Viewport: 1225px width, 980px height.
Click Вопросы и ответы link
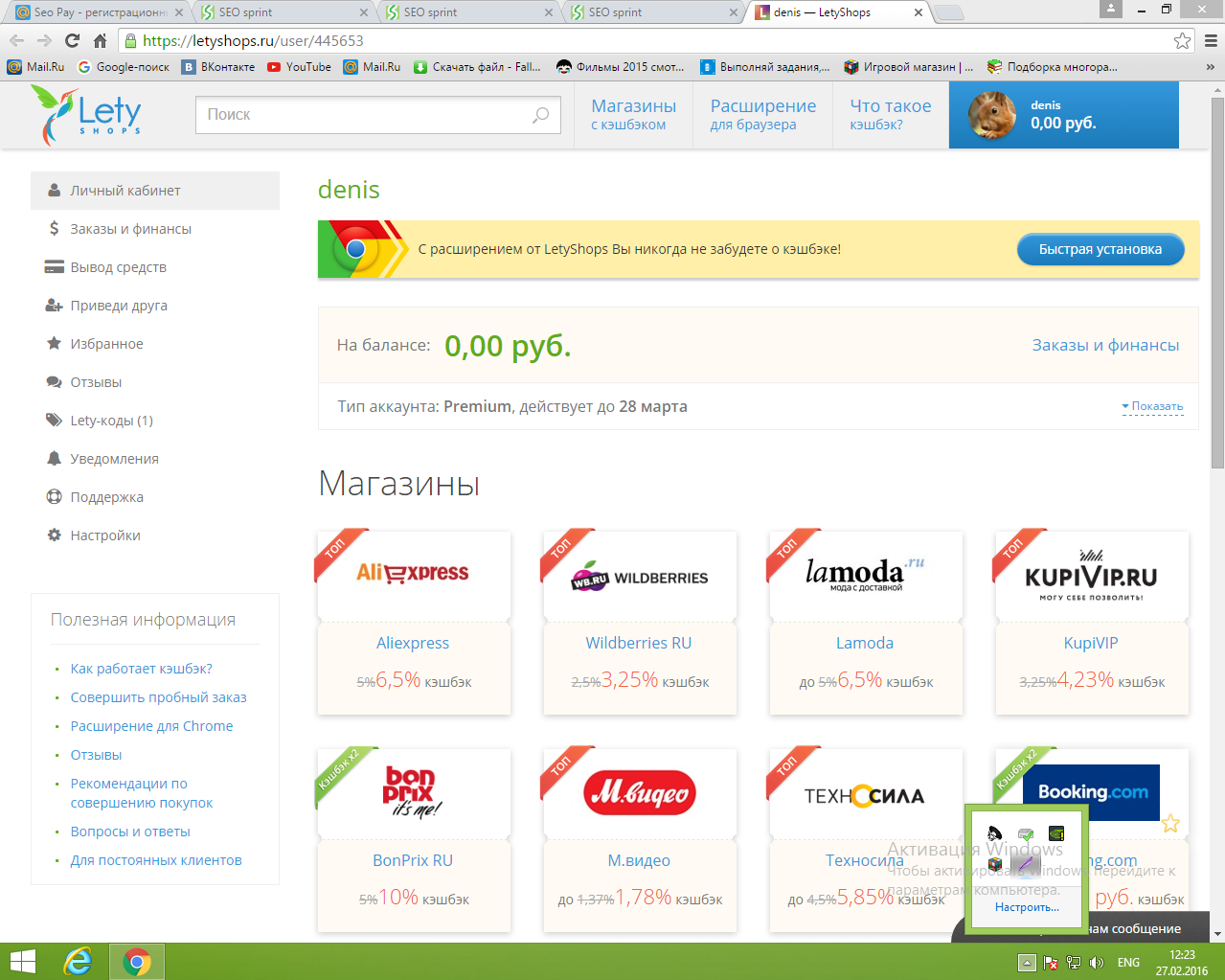click(130, 832)
